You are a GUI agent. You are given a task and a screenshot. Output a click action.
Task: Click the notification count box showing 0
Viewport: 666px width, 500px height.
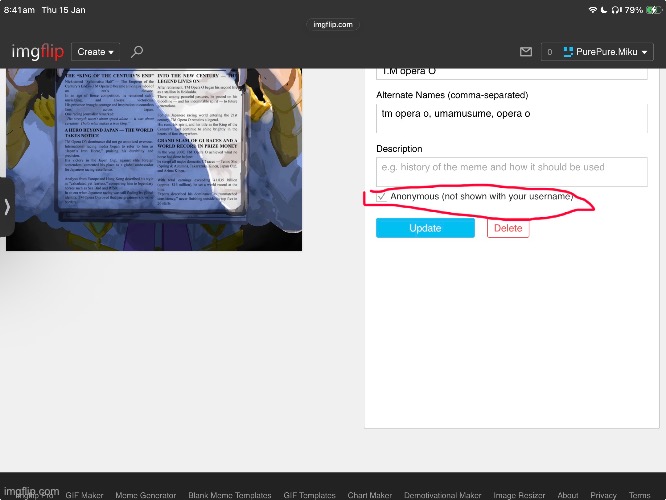548,52
